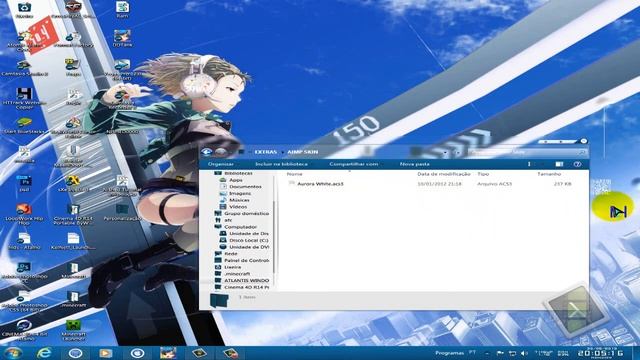The width and height of the screenshot is (640, 360).
Task: Open HTTrack Website Copier desktop icon
Action: 24,98
